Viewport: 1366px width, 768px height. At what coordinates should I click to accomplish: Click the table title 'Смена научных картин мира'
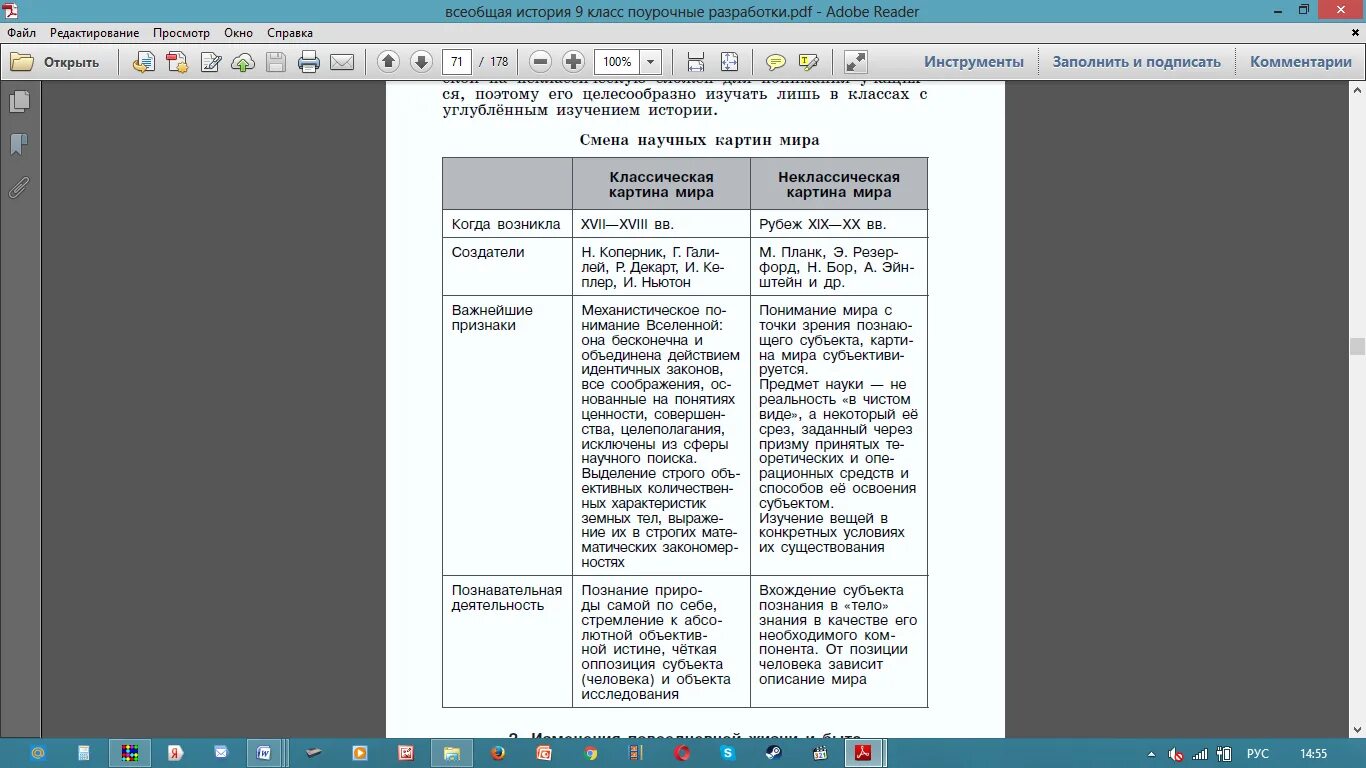pos(699,140)
